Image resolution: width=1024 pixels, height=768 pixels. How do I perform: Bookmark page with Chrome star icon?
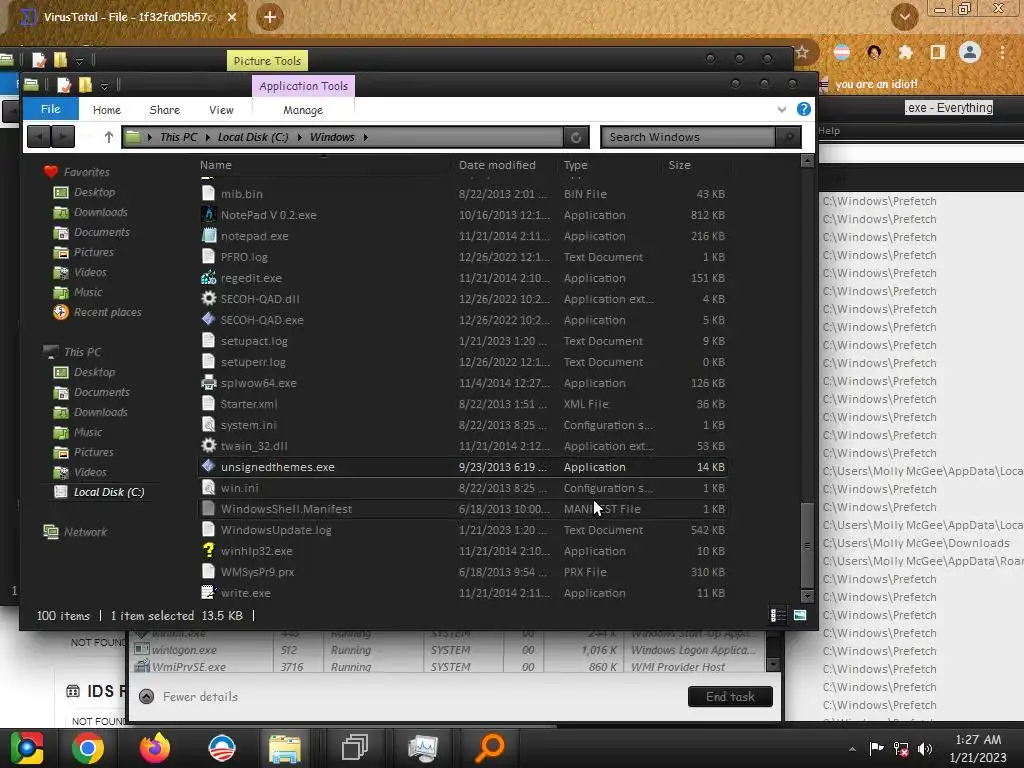802,52
